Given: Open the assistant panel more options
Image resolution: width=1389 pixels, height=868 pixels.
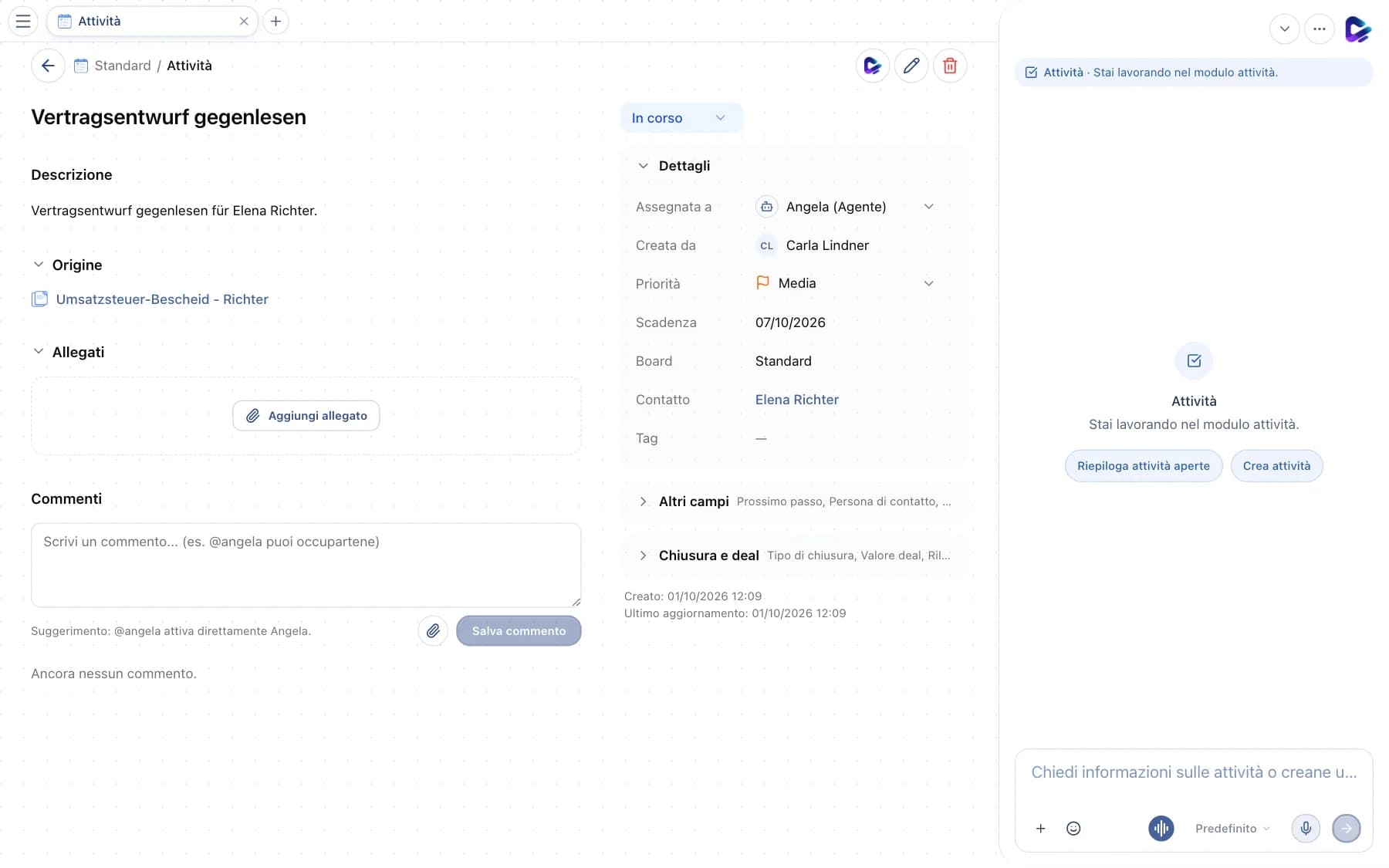Looking at the screenshot, I should click(1319, 29).
